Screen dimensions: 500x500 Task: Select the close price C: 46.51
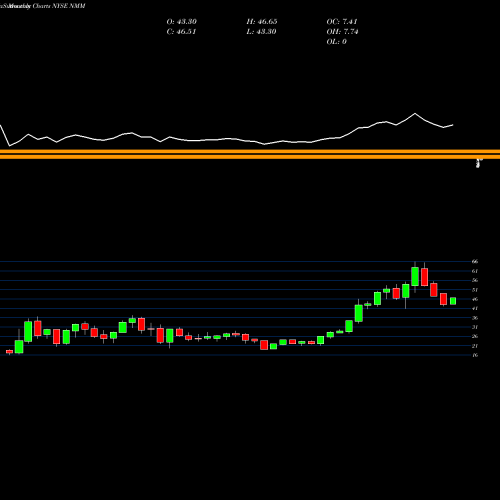tap(181, 32)
